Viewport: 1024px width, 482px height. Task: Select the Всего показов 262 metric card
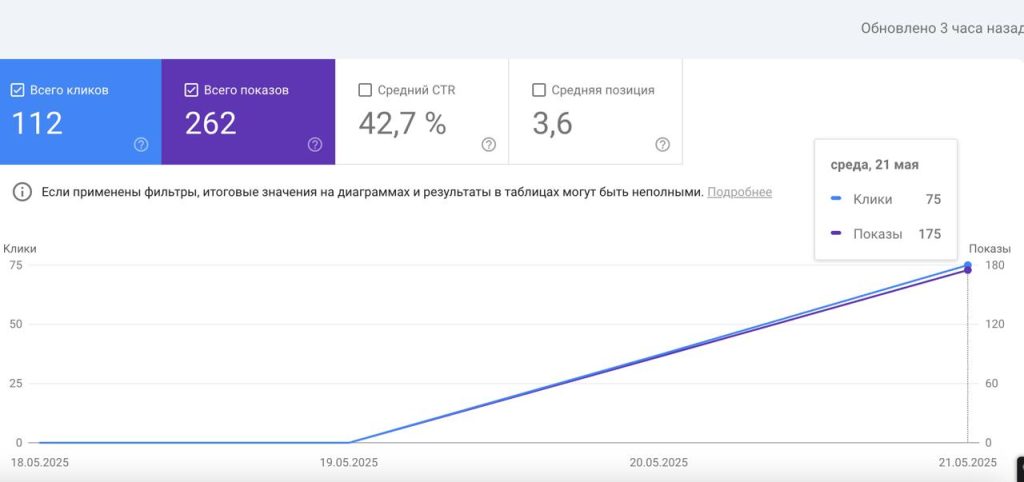pos(248,112)
